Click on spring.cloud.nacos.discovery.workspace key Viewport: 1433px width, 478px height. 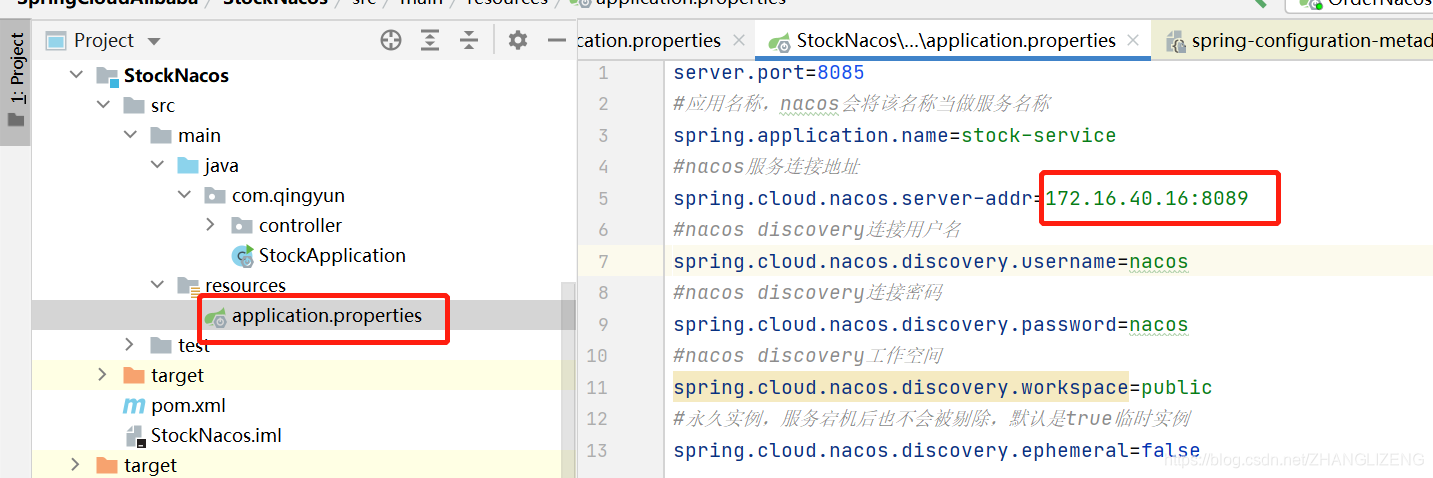coord(901,388)
